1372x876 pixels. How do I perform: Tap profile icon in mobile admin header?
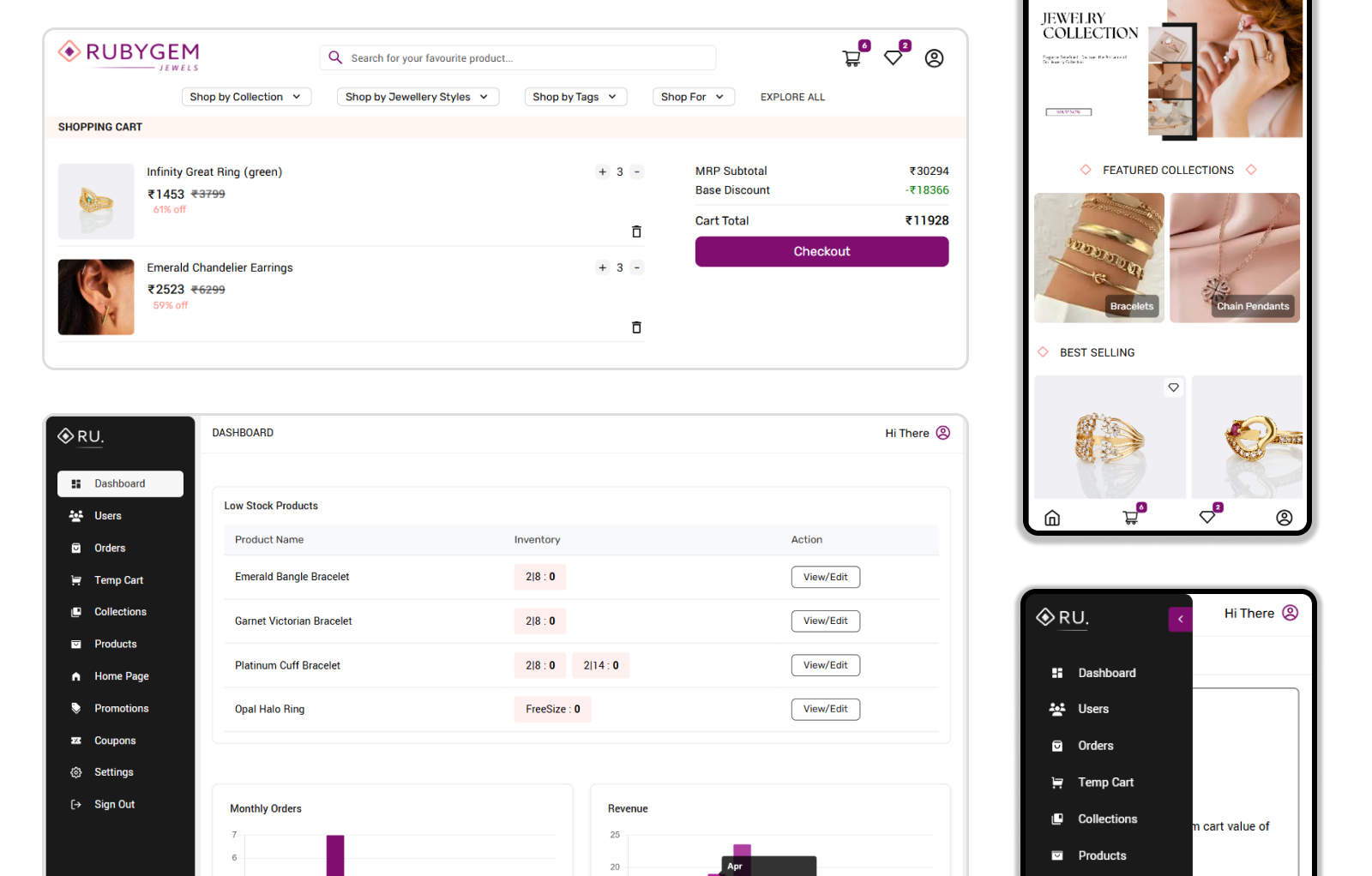point(1291,613)
